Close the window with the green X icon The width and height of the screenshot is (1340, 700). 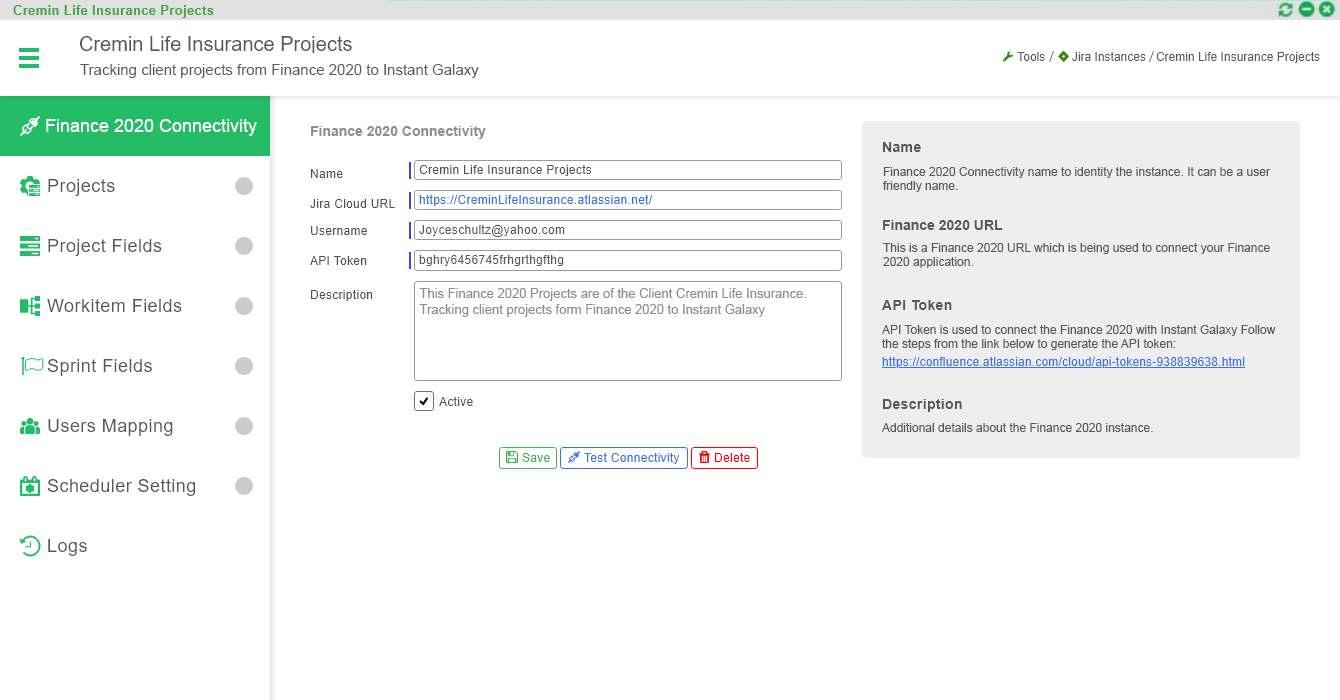point(1326,10)
